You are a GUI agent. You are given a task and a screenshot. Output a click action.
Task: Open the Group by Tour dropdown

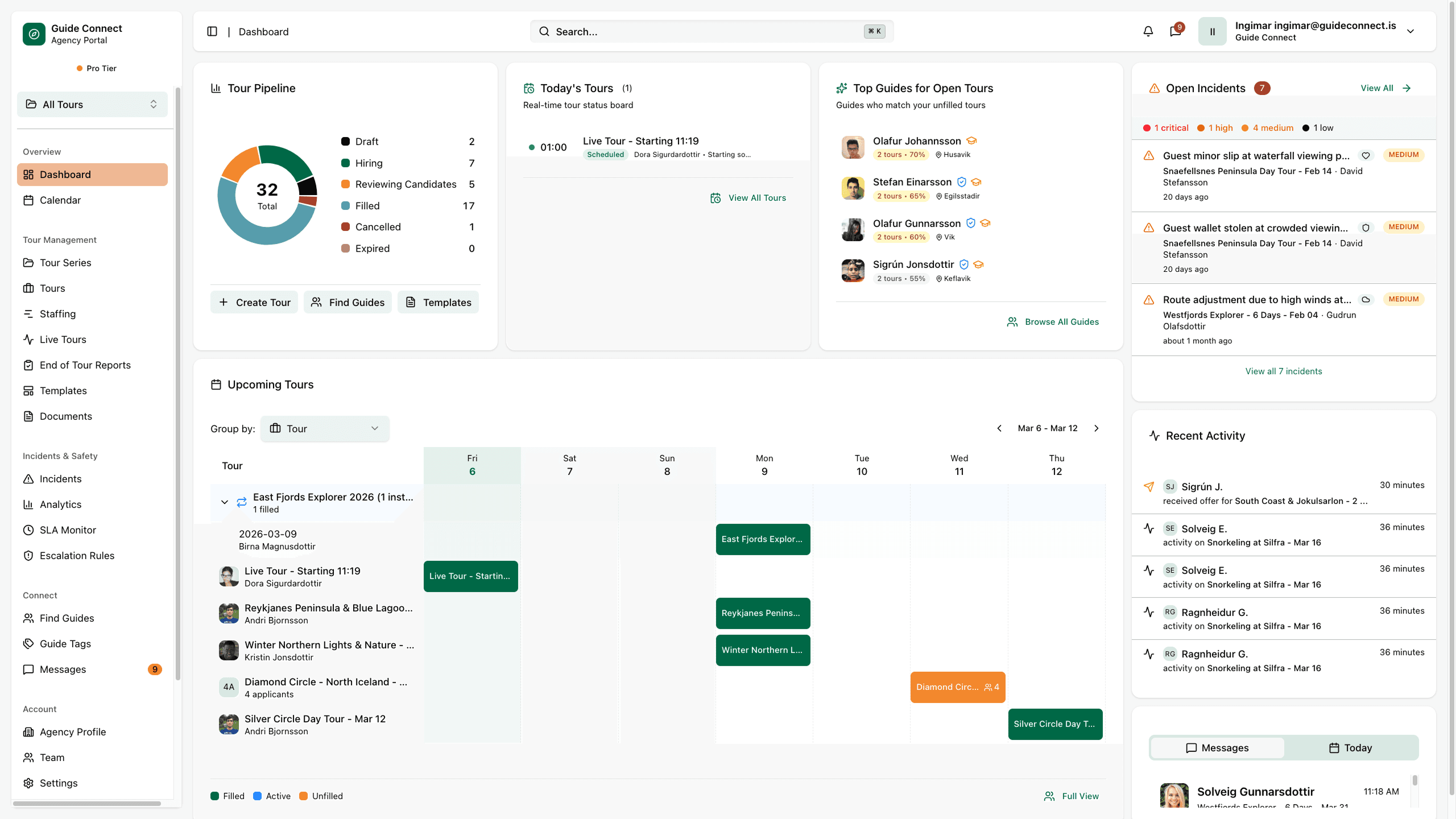(325, 428)
